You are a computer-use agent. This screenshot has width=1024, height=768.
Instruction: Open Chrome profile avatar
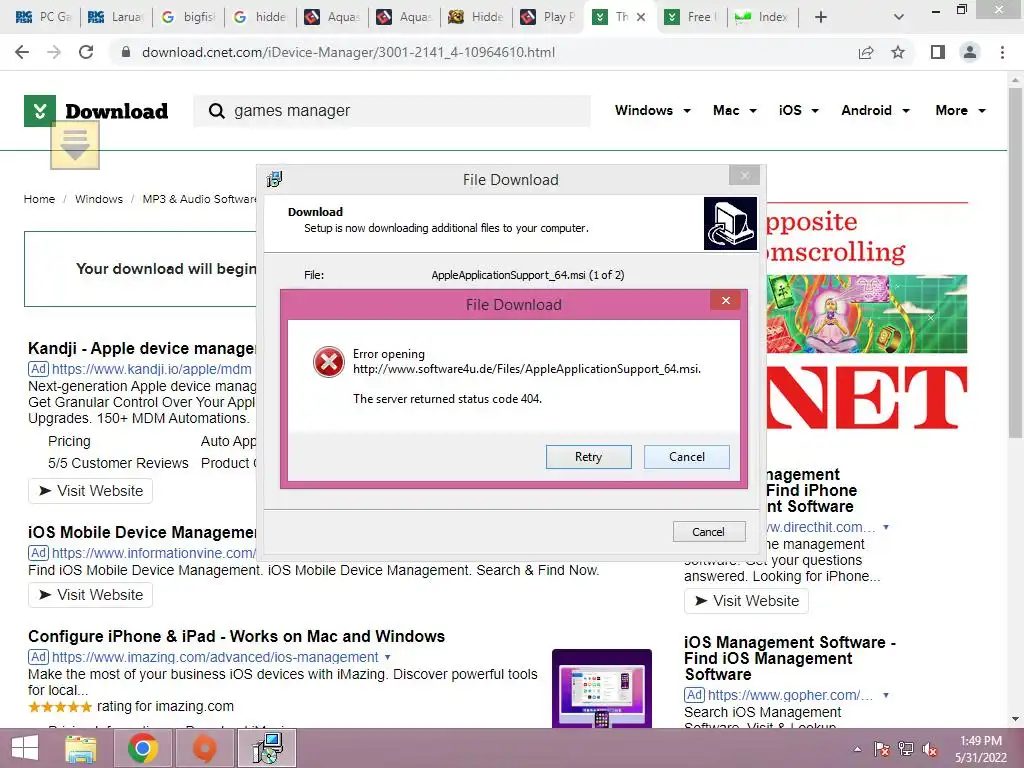970,52
